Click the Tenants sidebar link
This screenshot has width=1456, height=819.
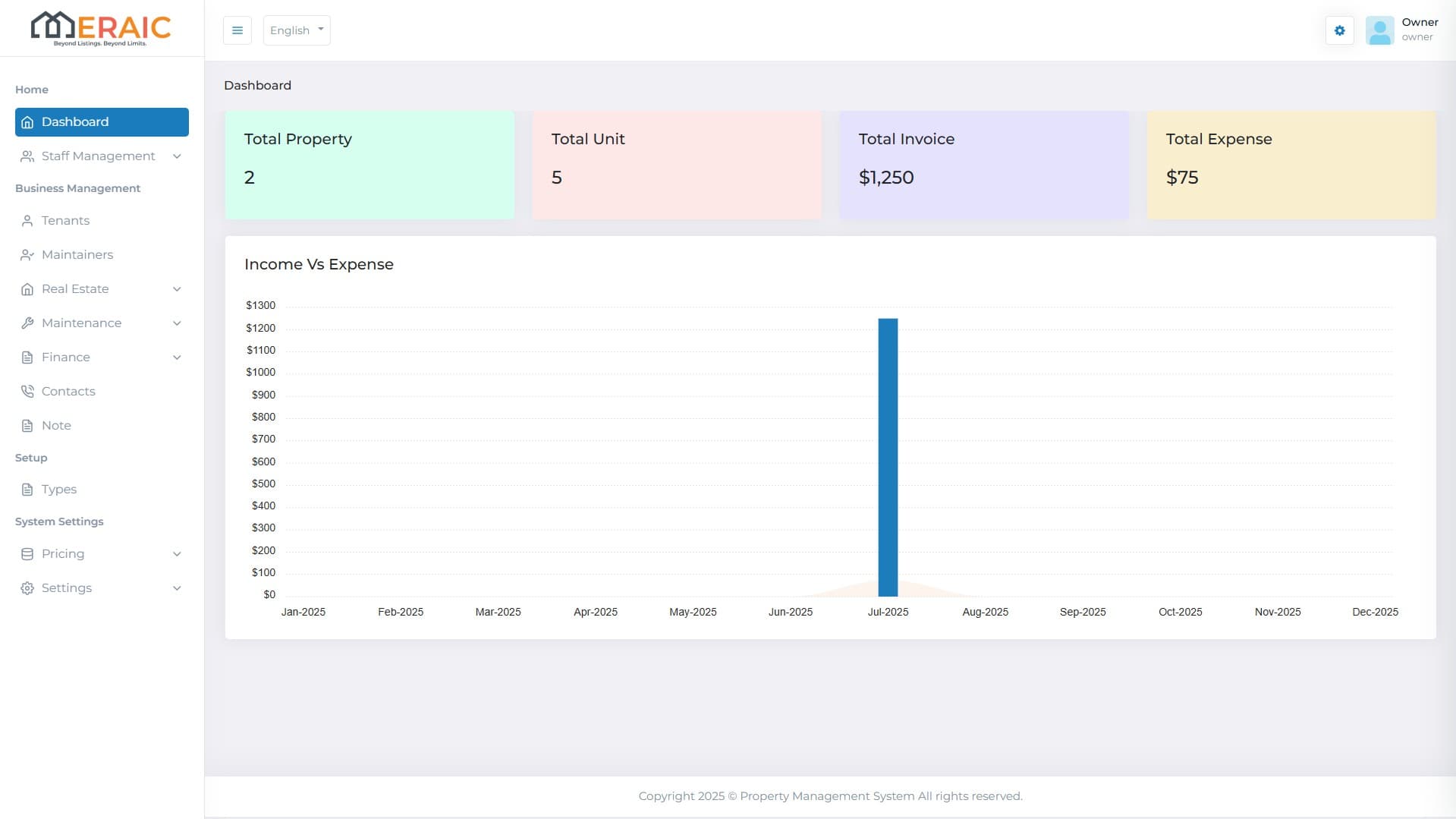coord(66,220)
